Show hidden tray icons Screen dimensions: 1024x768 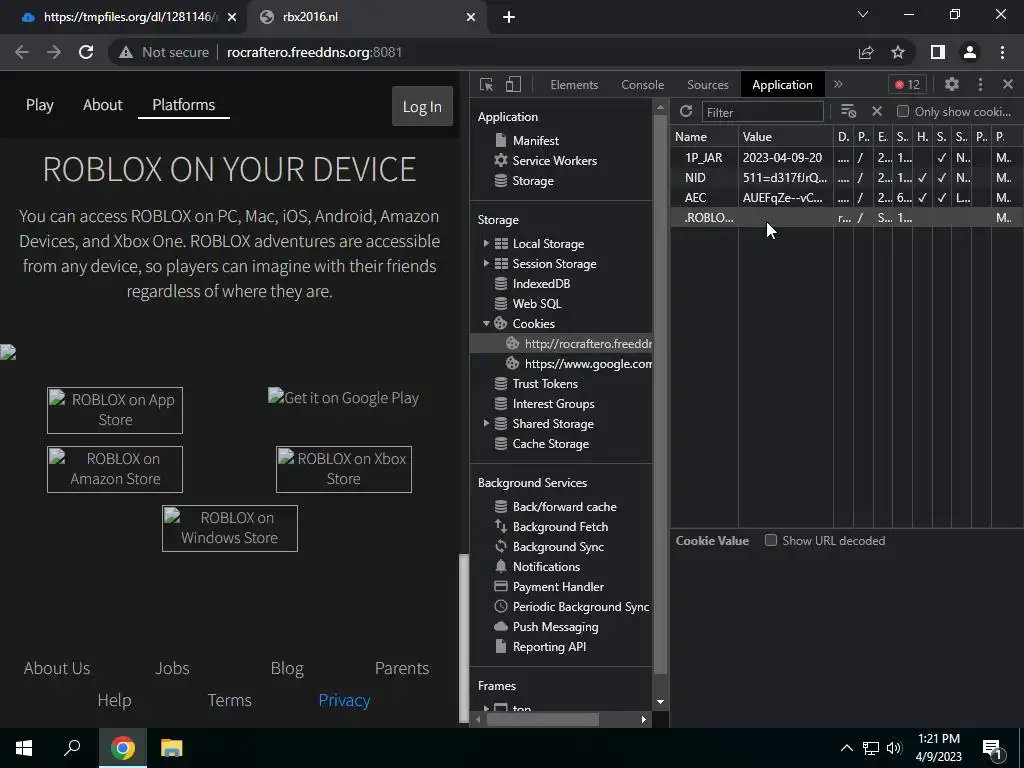(846, 748)
